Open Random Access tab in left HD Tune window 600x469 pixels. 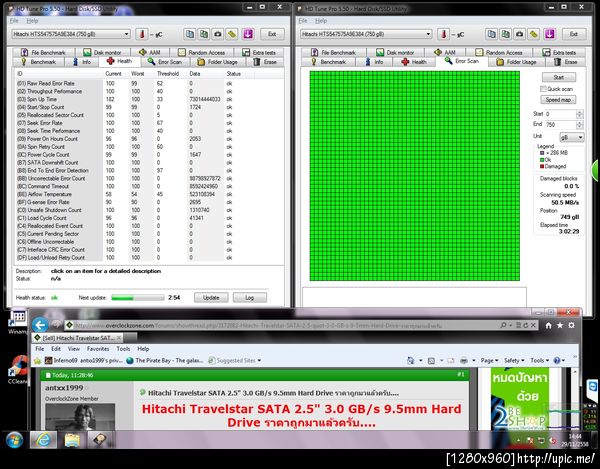[x=202, y=52]
